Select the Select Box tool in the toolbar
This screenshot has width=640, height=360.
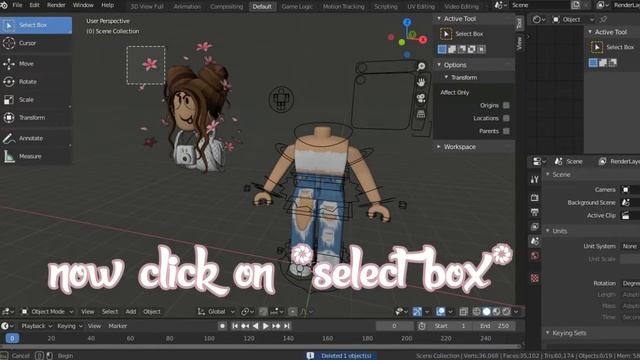(x=36, y=25)
